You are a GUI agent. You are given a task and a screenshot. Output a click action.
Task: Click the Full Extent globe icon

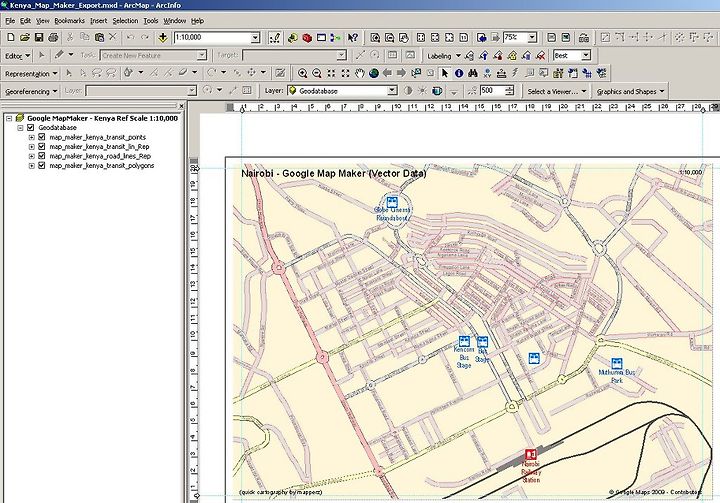click(374, 73)
